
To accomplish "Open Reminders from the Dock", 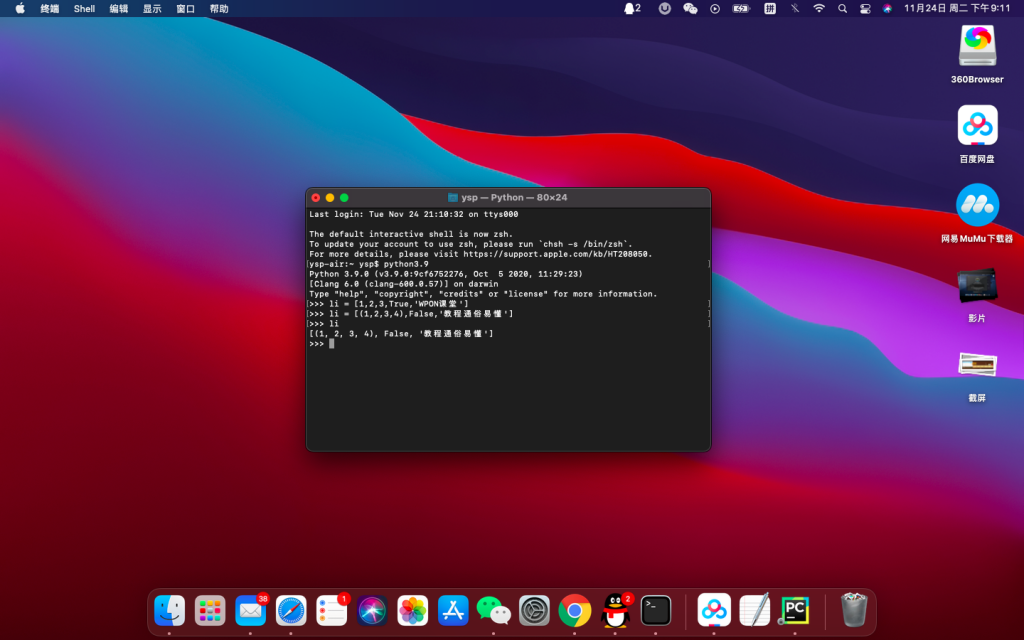I will click(332, 611).
